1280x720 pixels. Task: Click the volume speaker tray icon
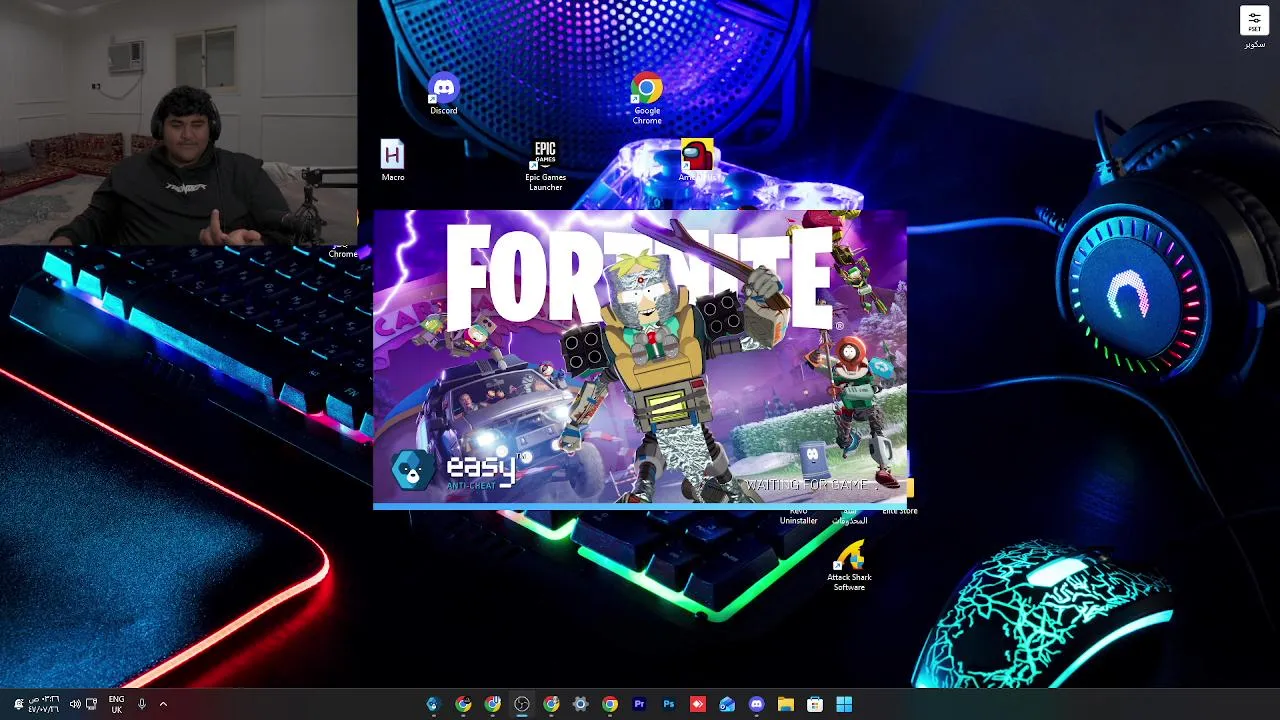(x=75, y=704)
